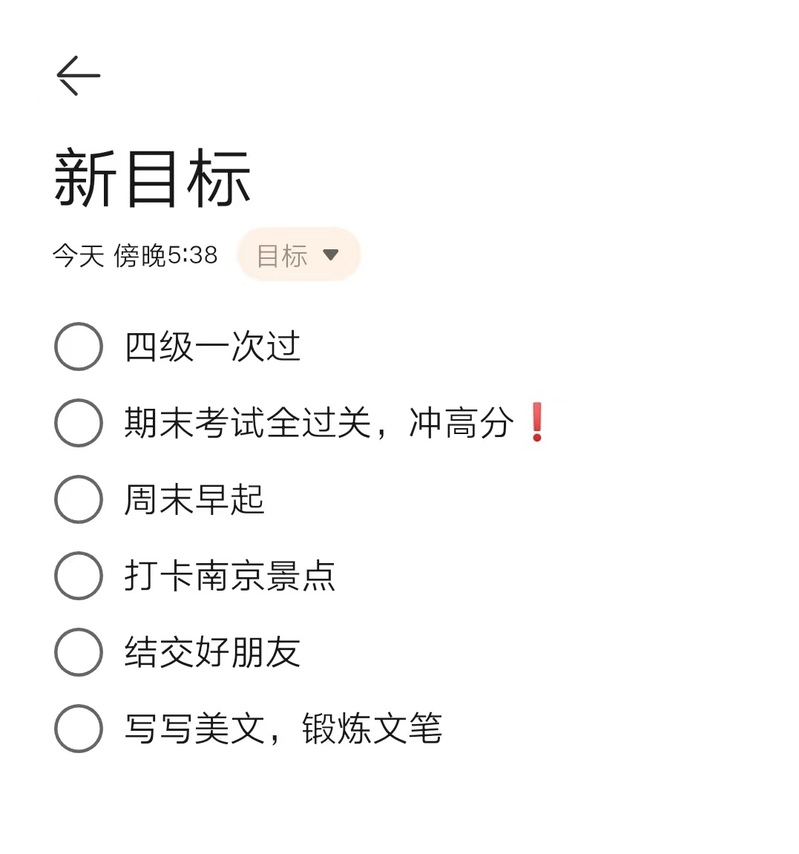Check off 四级一次过
The width and height of the screenshot is (799, 854).
(x=78, y=346)
